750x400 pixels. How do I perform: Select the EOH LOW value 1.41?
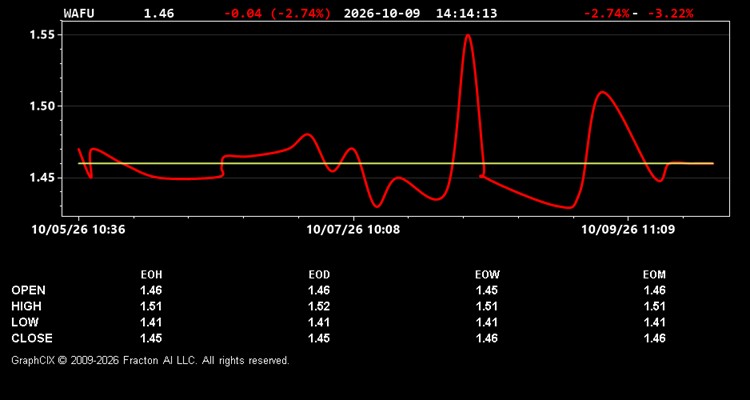click(151, 322)
